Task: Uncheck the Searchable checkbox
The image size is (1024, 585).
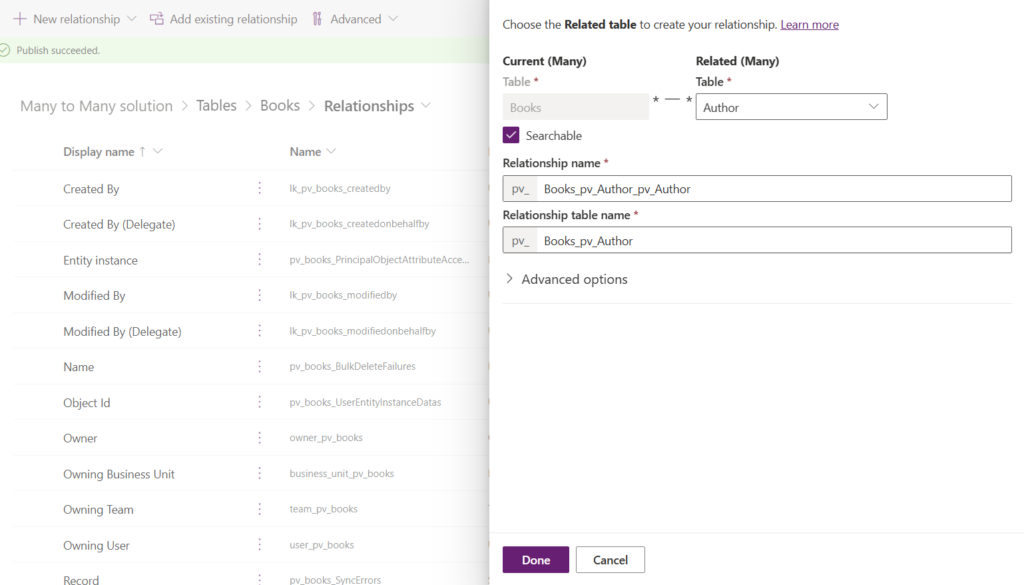Action: (x=511, y=135)
